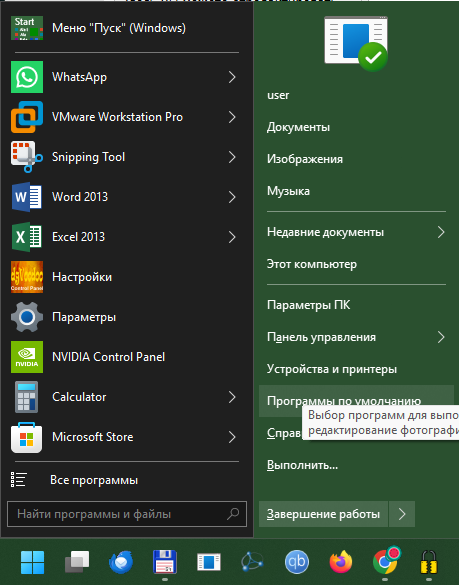Viewport: 459px width, 585px height.
Task: Click the Завершение работы button
Action: coord(323,514)
